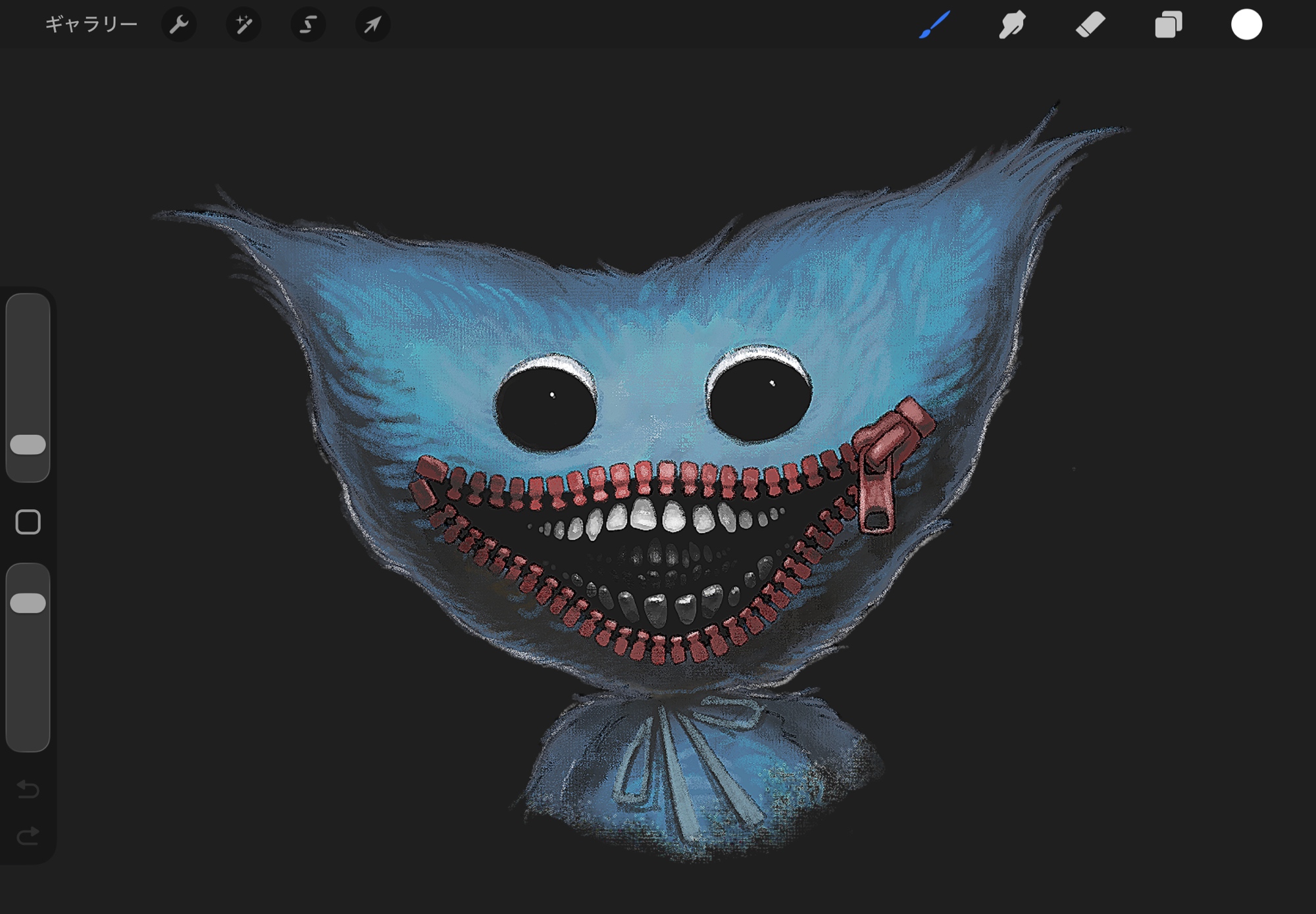This screenshot has height=914, width=1316.
Task: Click the brush opacity slider handle
Action: (28, 603)
